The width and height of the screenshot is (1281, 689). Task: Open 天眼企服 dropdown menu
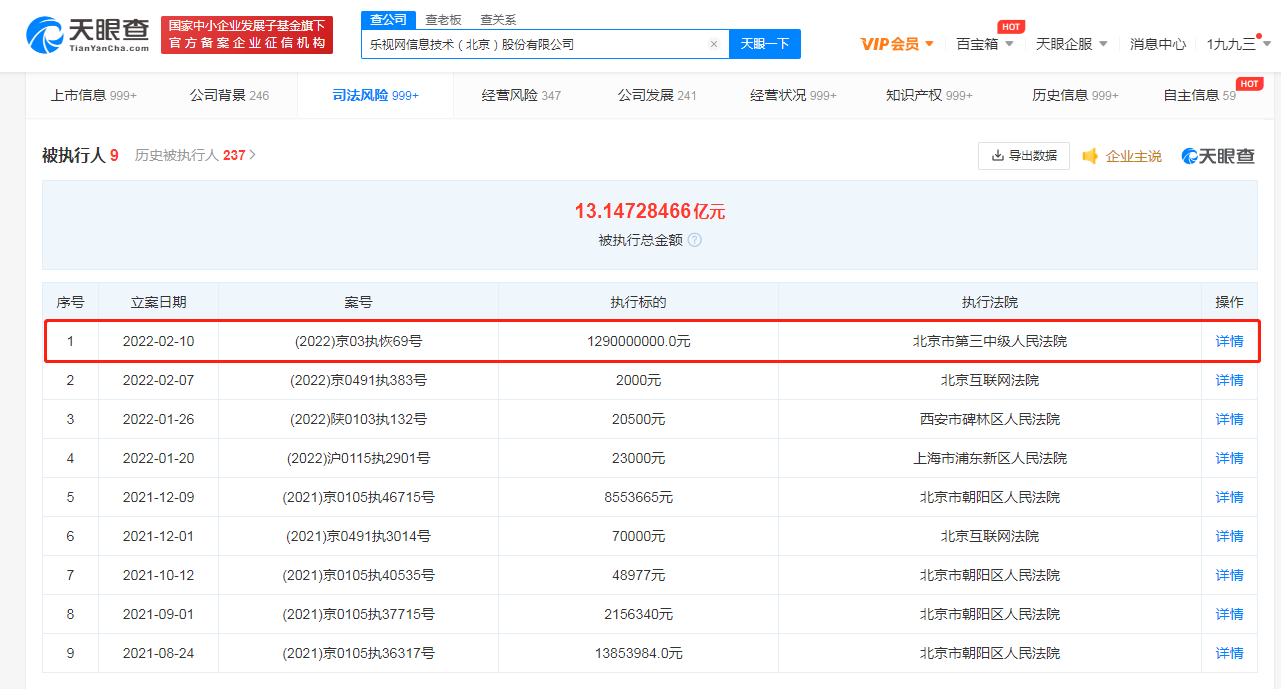pyautogui.click(x=1071, y=44)
